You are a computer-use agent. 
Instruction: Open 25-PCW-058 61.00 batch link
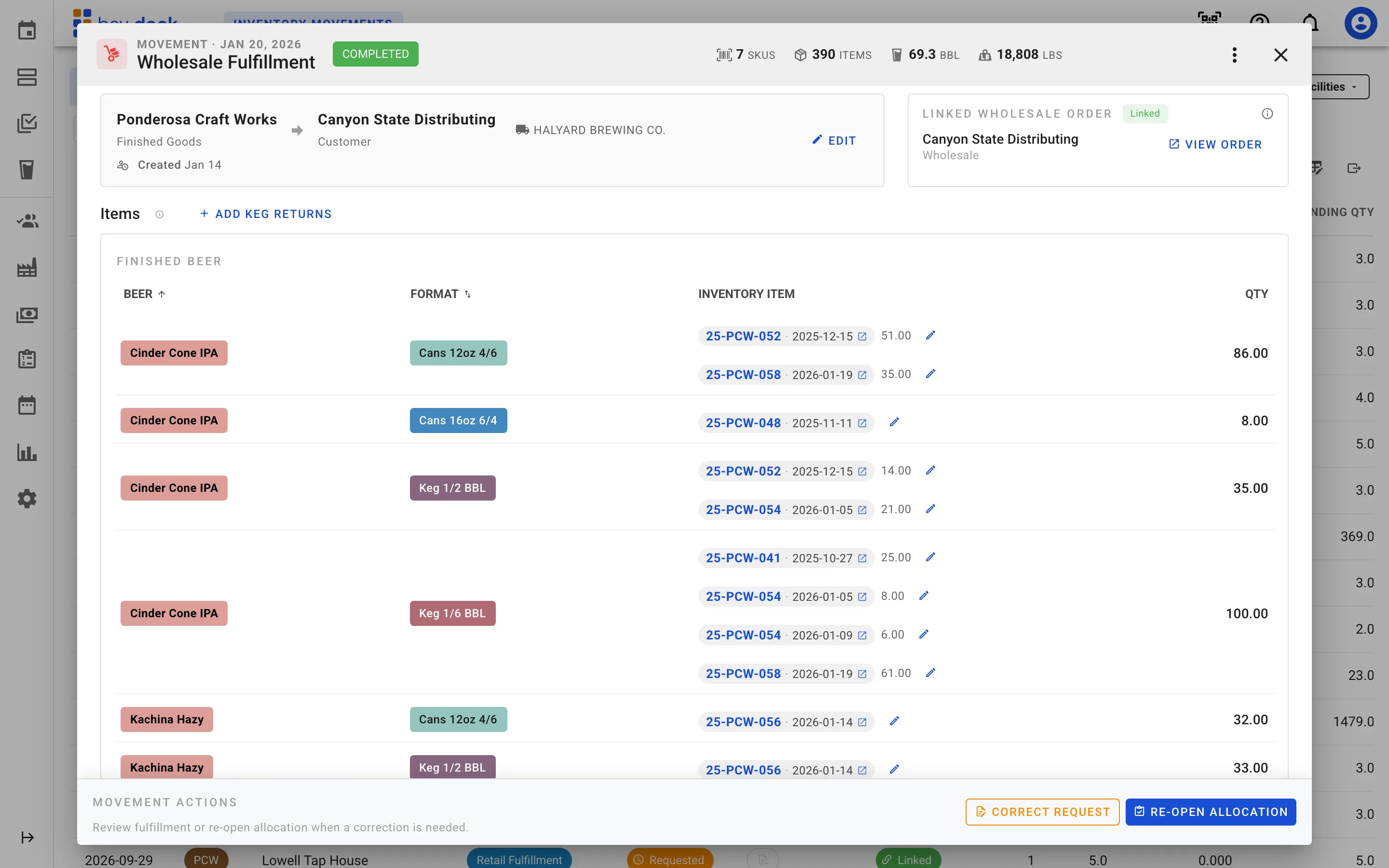(785, 674)
